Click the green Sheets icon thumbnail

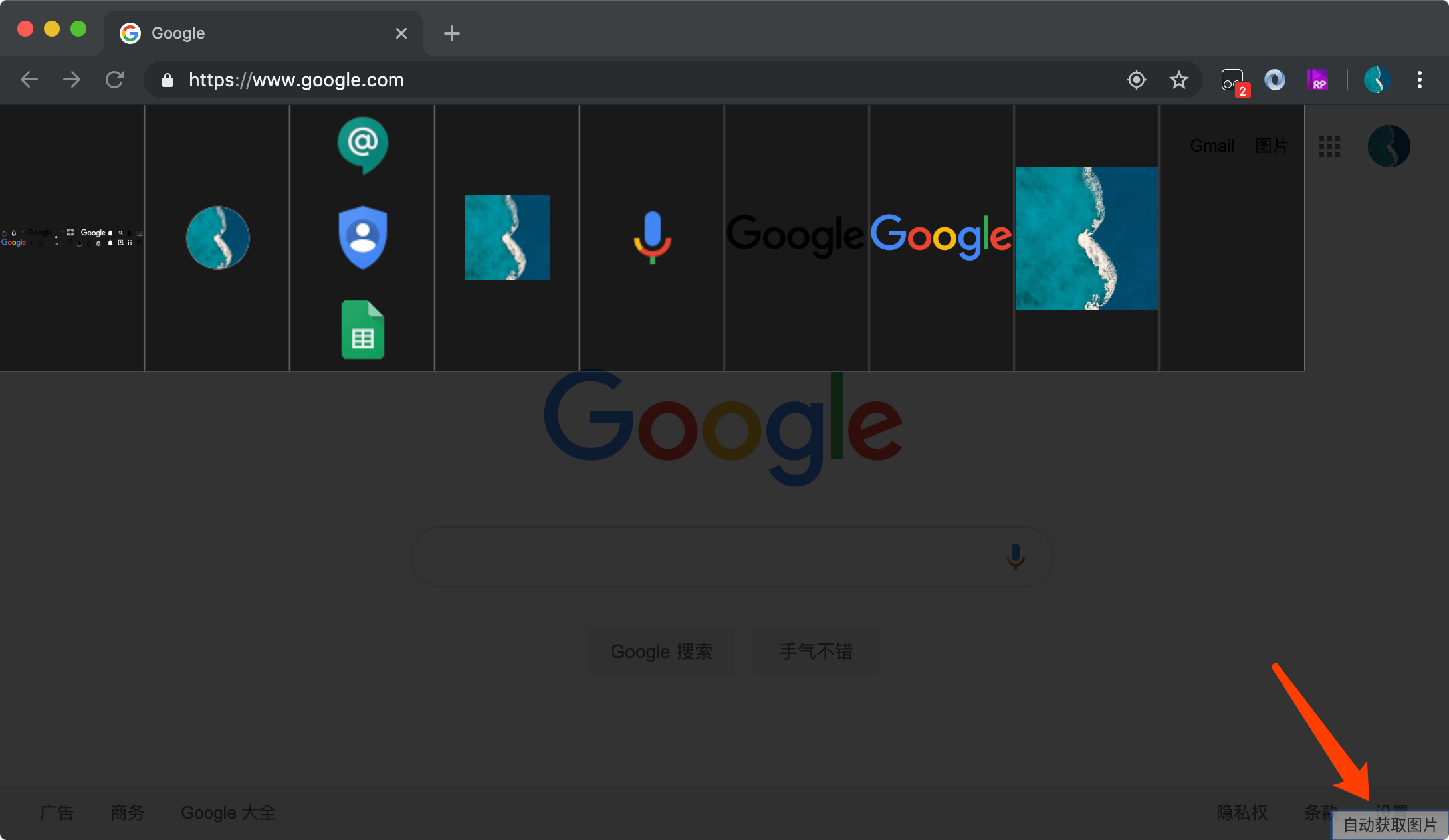pos(363,330)
